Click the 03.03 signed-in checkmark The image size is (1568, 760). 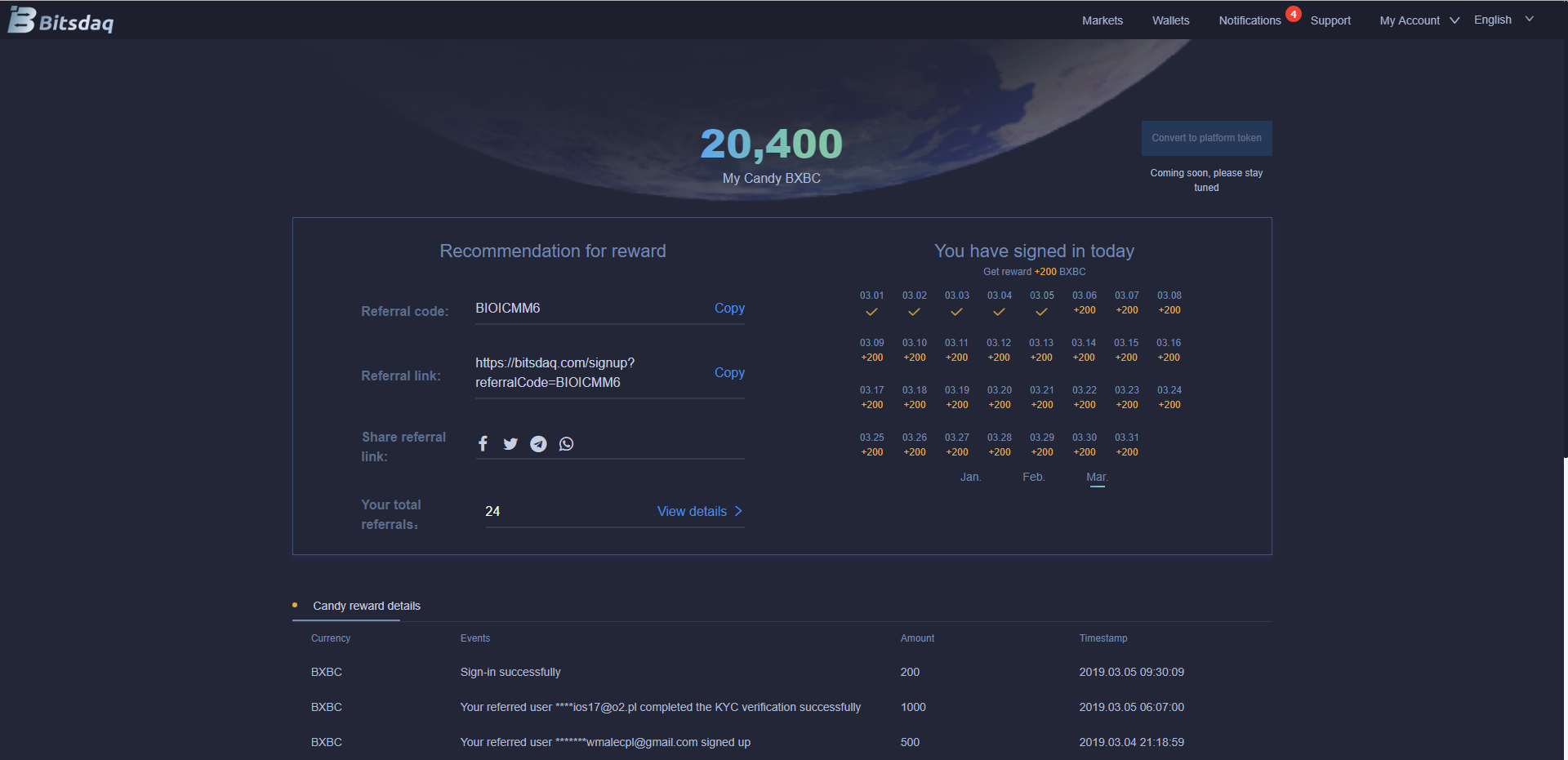click(956, 312)
